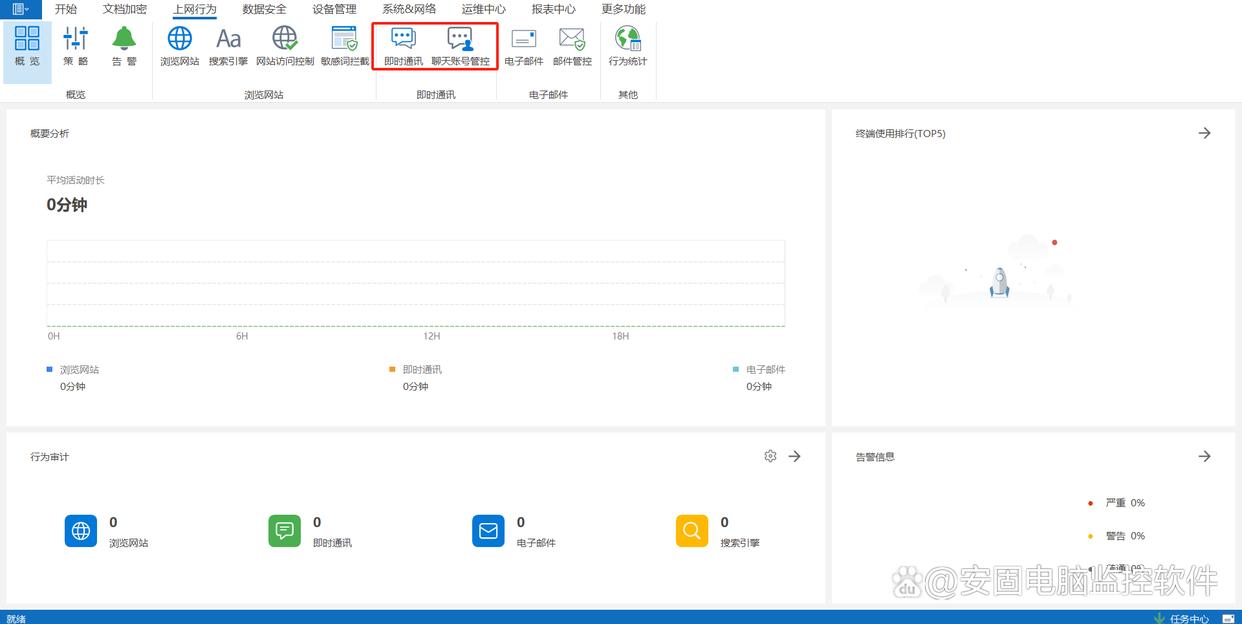This screenshot has width=1242, height=624.
Task: Open 行为审计 settings gear icon
Action: pos(770,456)
